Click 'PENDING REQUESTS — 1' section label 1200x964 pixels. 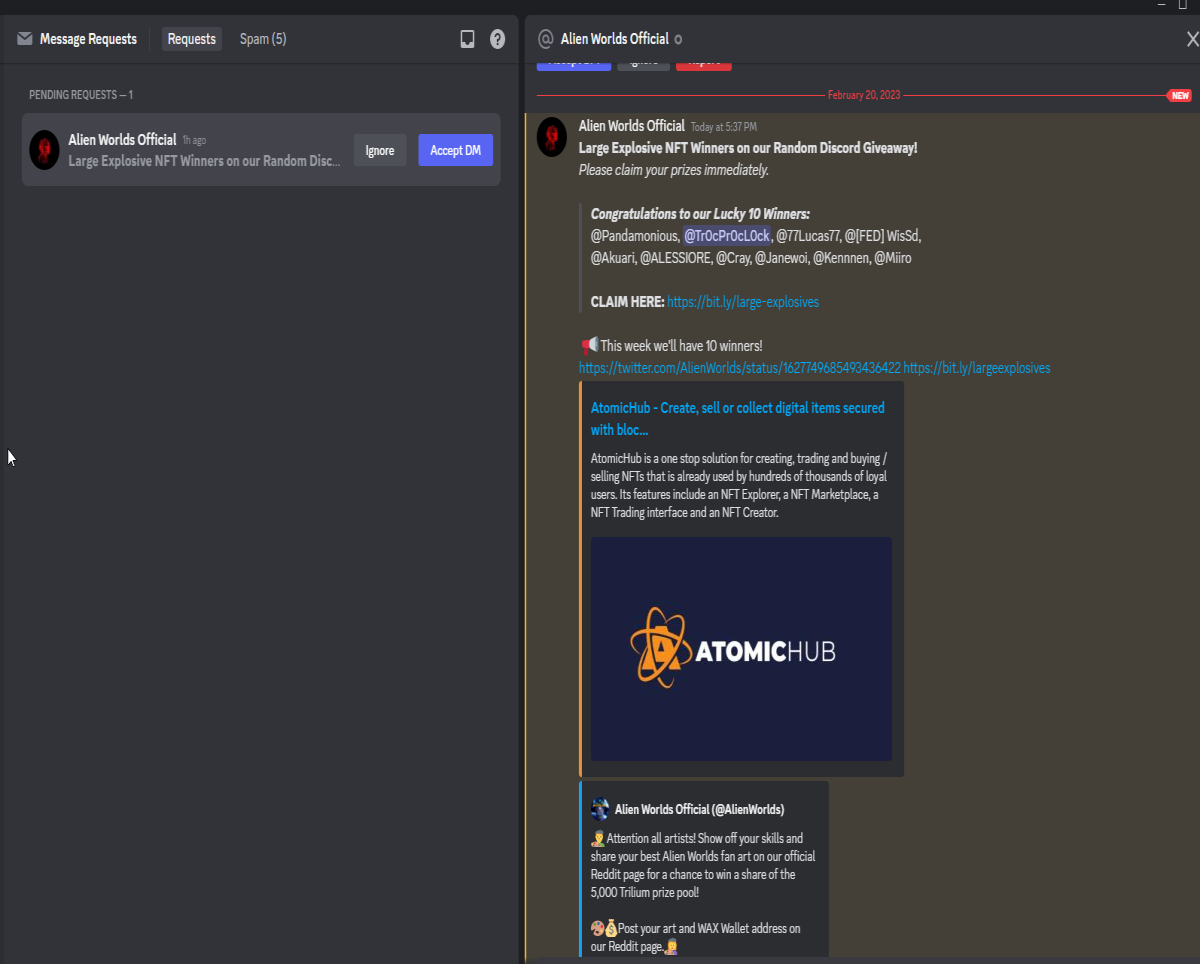click(x=81, y=95)
